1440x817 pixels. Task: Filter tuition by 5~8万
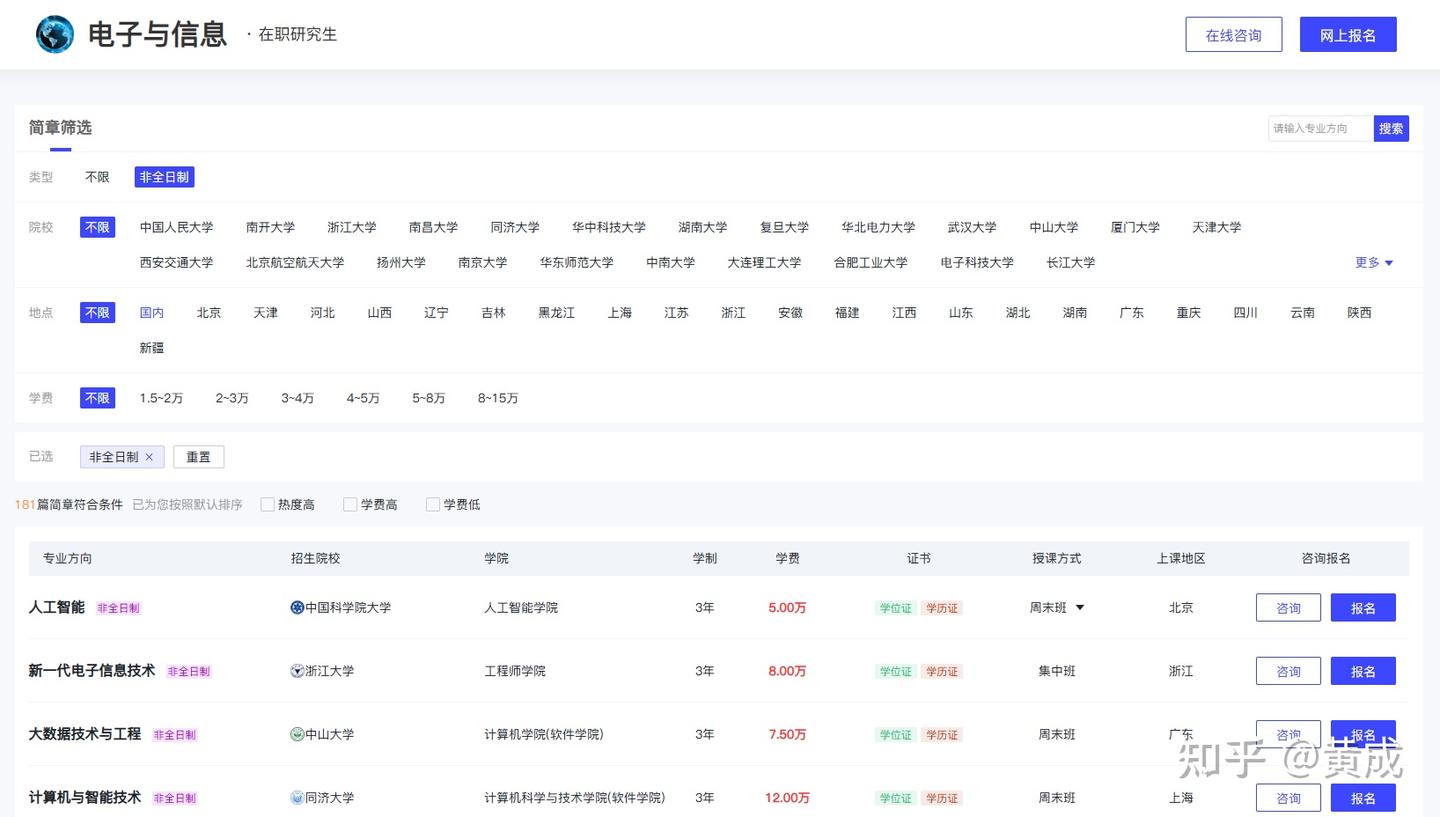tap(428, 398)
